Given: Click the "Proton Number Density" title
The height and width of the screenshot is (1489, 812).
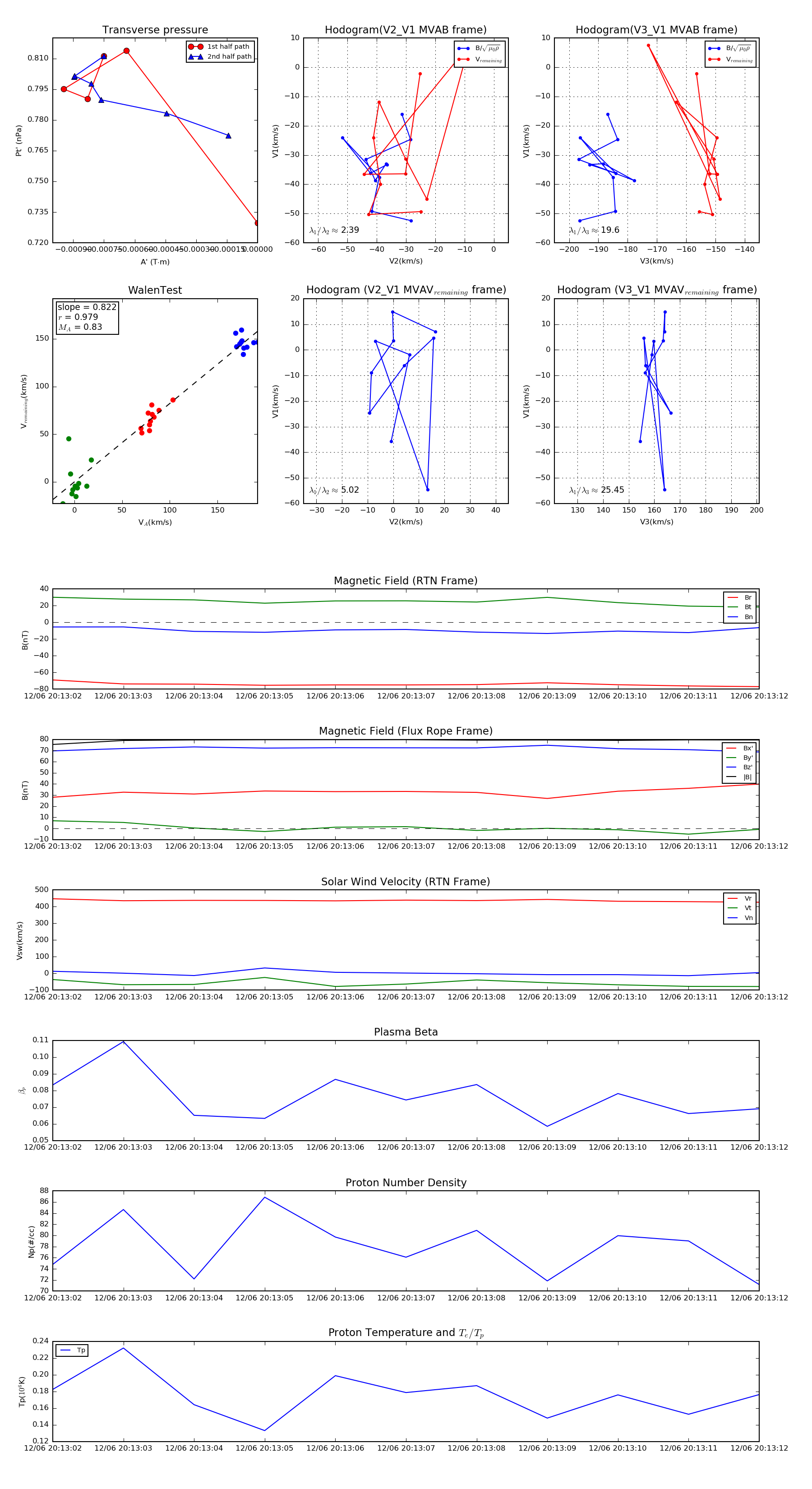Looking at the screenshot, I should coord(406,1183).
